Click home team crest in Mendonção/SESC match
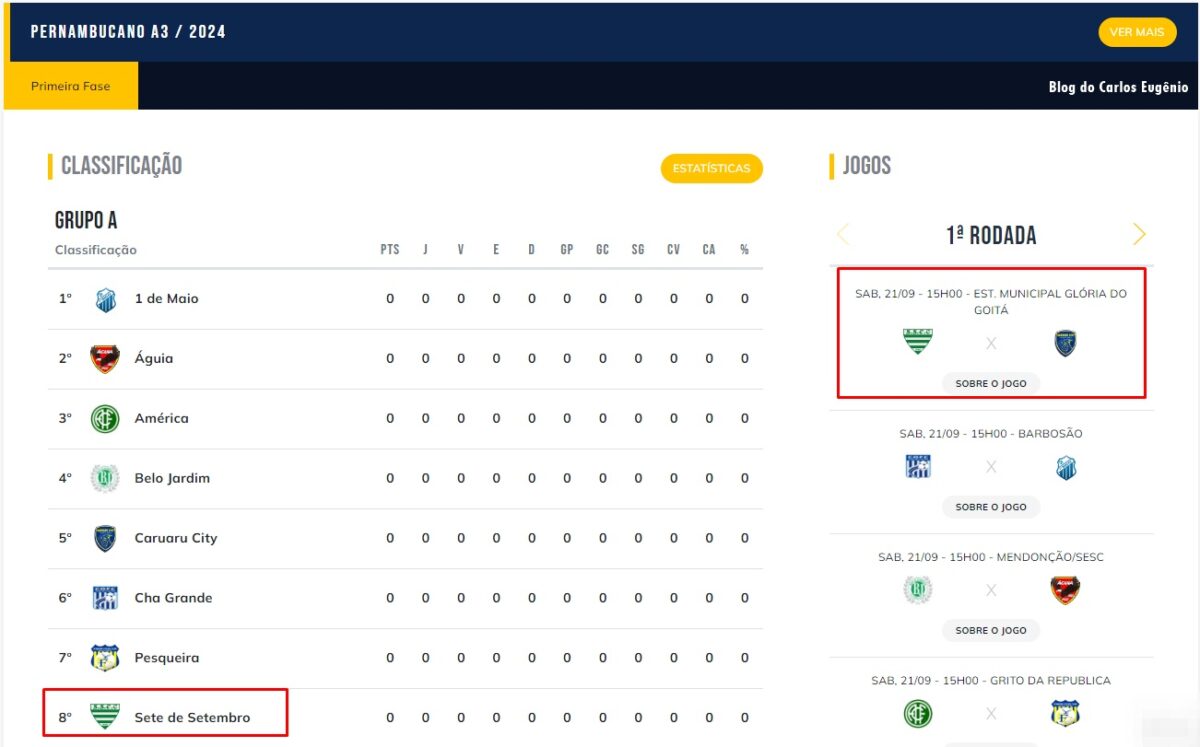This screenshot has width=1200, height=747. pos(917,590)
